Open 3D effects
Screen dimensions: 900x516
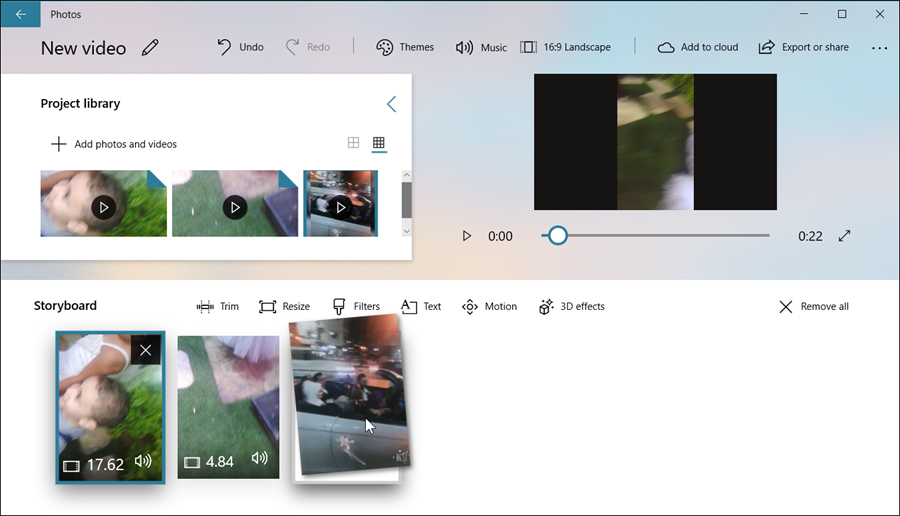pos(572,307)
